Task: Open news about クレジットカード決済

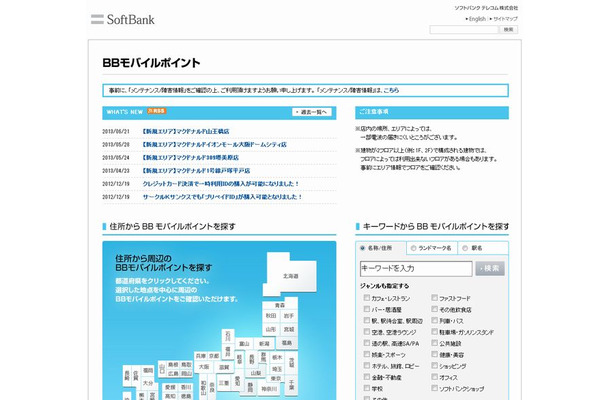Action: (x=221, y=184)
